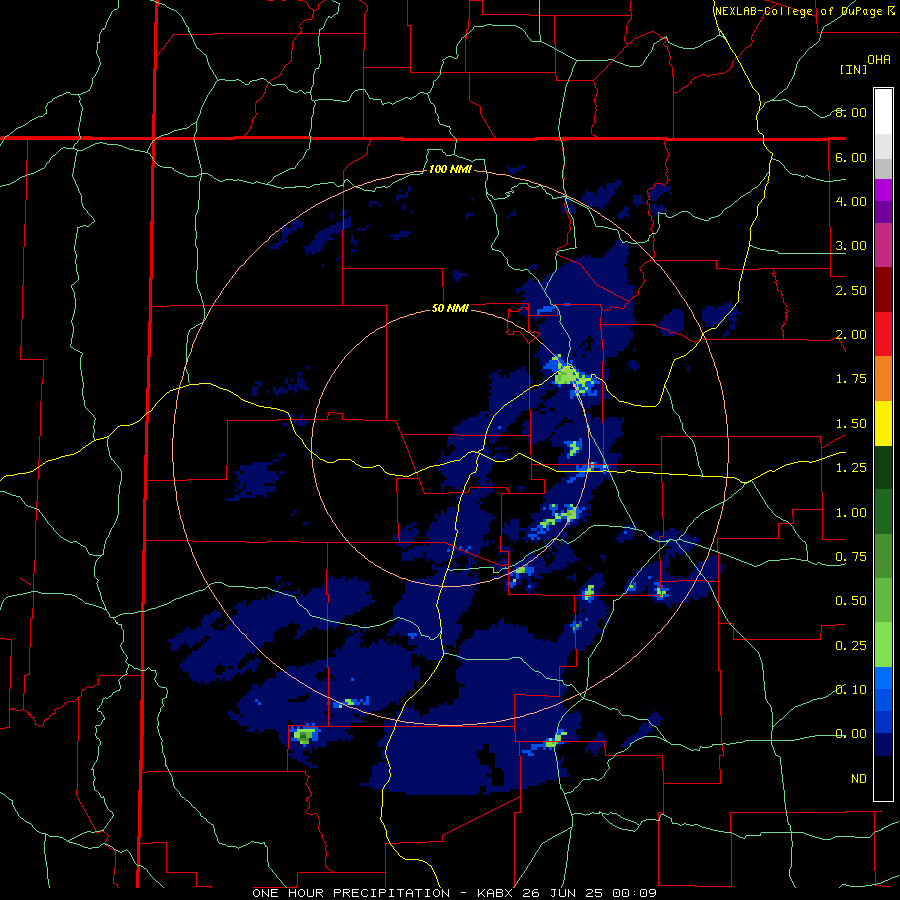This screenshot has width=900, height=900.
Task: Click the navy blue legend swatch above ND
Action: click(x=883, y=745)
